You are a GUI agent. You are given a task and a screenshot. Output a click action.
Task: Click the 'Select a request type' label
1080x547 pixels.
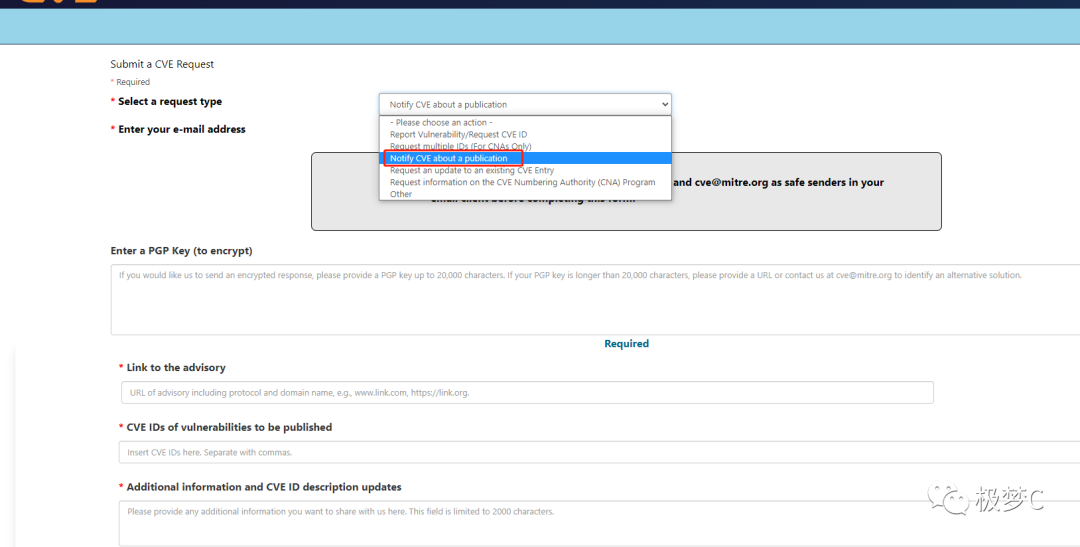pos(169,101)
